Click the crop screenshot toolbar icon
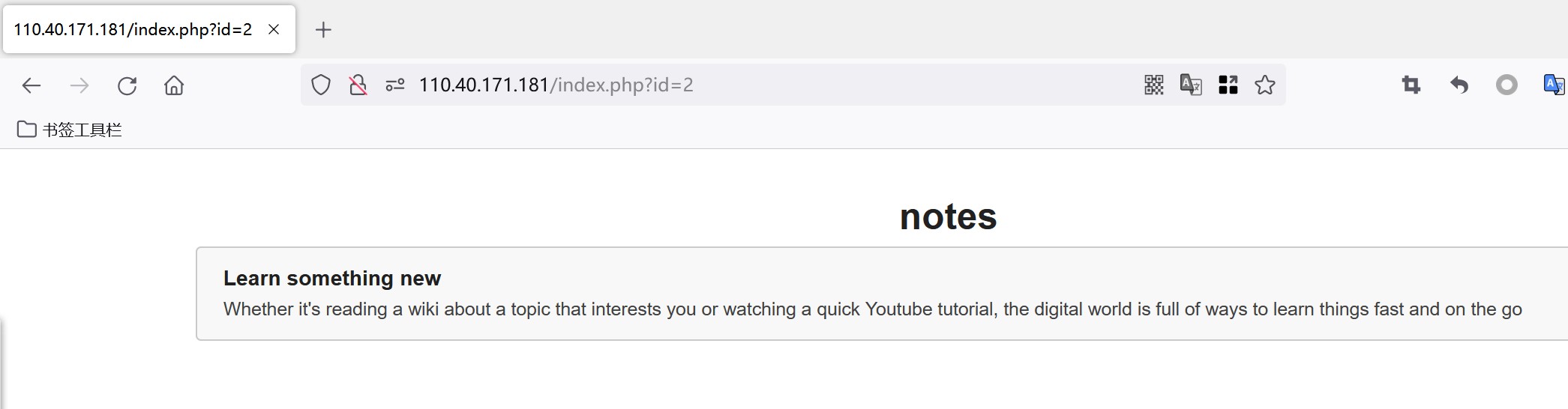Image resolution: width=1568 pixels, height=409 pixels. point(1411,85)
